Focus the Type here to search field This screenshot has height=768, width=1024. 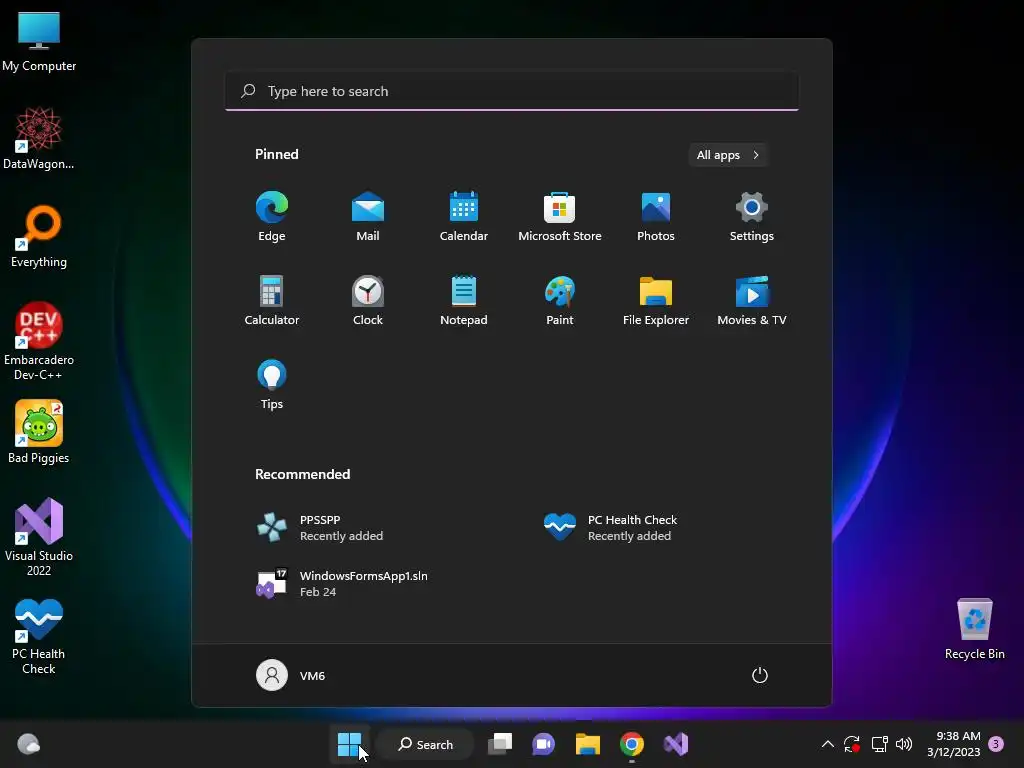511,91
